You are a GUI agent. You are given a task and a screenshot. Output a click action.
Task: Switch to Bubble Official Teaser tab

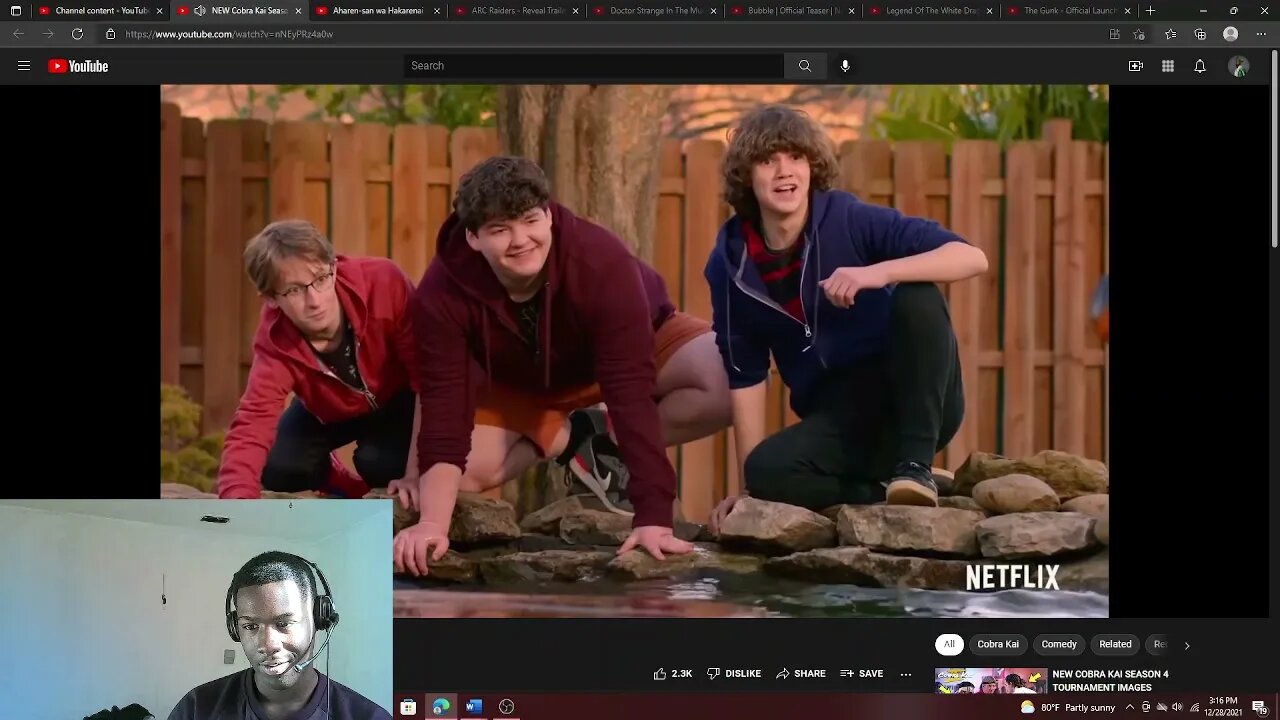(x=795, y=11)
